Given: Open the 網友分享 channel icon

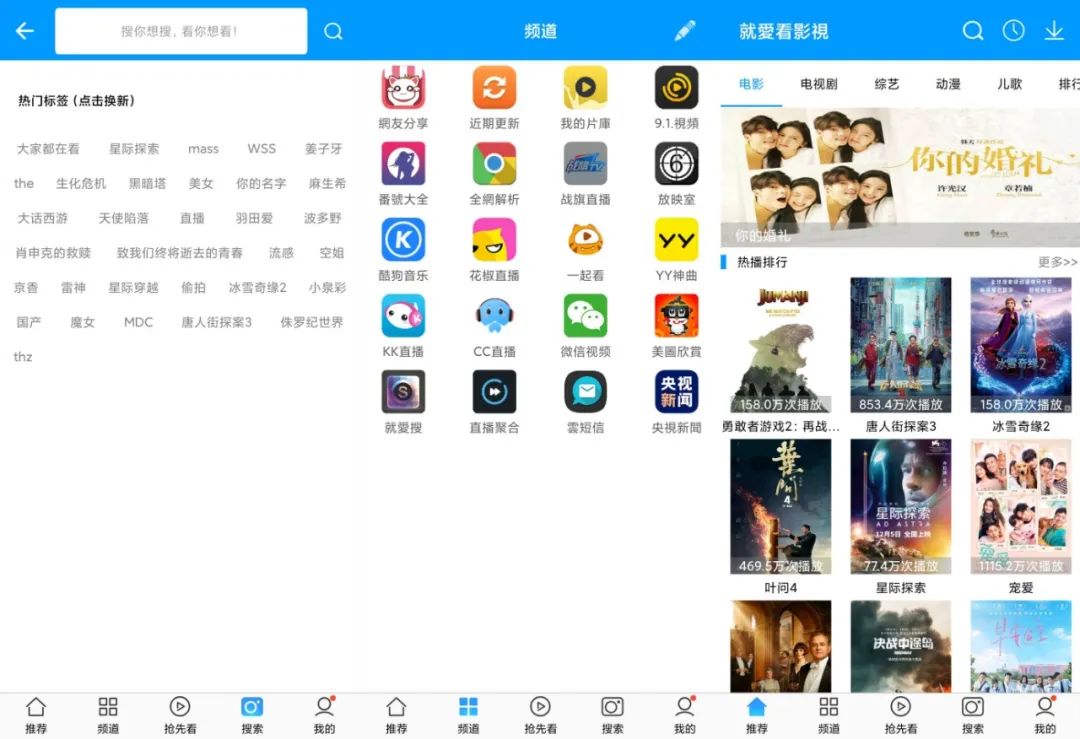Looking at the screenshot, I should point(404,87).
